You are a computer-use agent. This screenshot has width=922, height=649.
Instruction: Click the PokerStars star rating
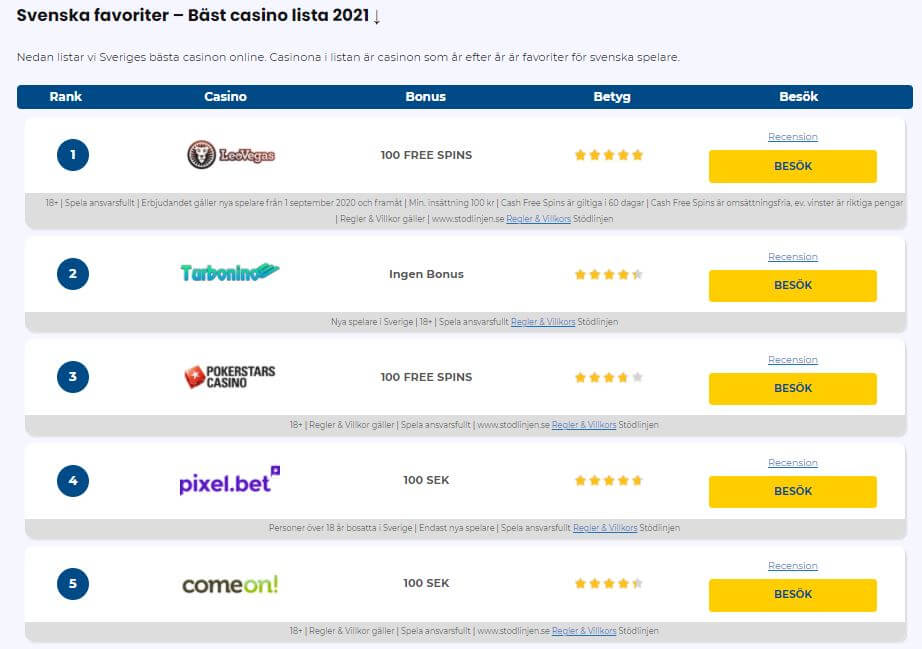tap(608, 377)
